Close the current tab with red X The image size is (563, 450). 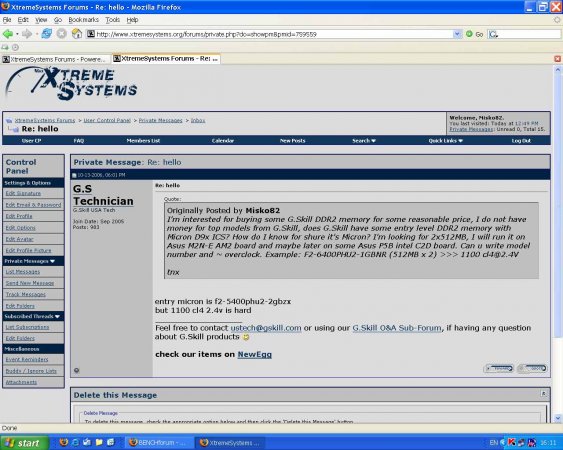(557, 59)
